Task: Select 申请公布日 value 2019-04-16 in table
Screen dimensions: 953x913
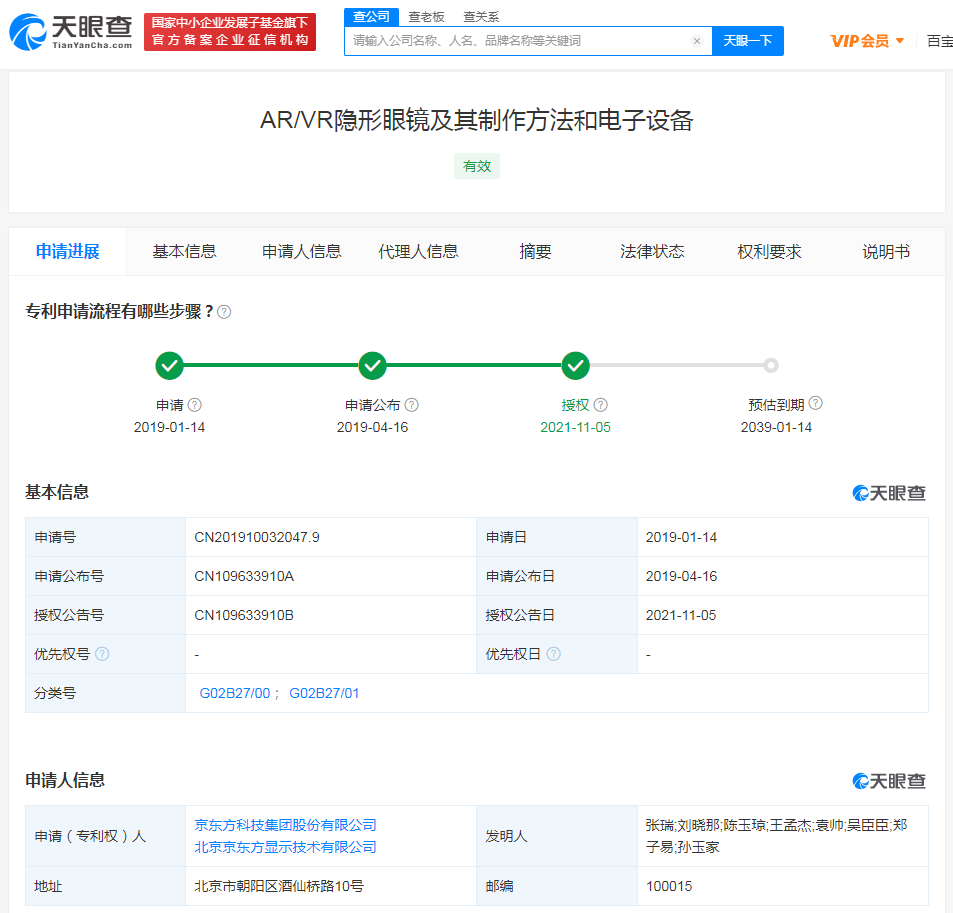Action: point(681,576)
